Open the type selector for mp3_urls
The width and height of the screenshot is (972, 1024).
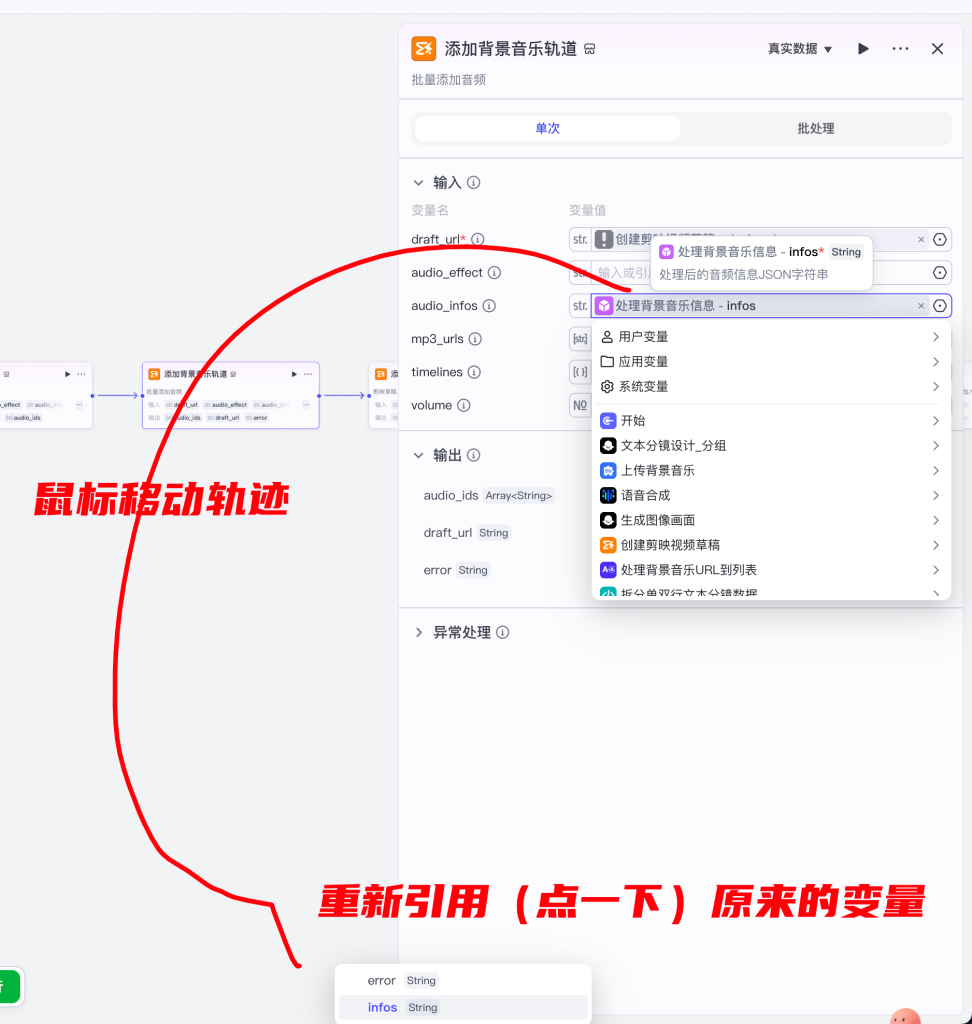pyautogui.click(x=580, y=339)
